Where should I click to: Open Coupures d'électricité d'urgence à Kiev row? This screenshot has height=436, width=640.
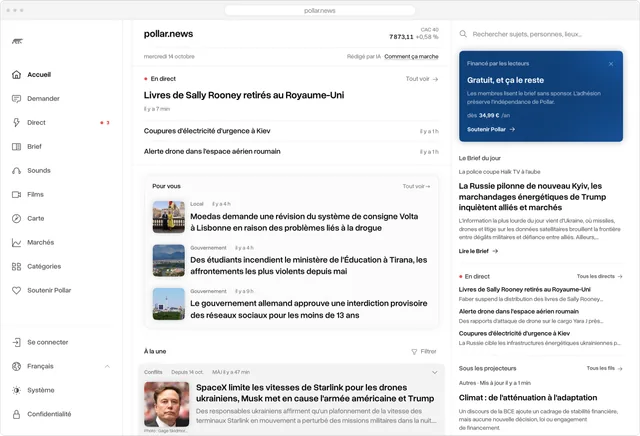pyautogui.click(x=291, y=131)
